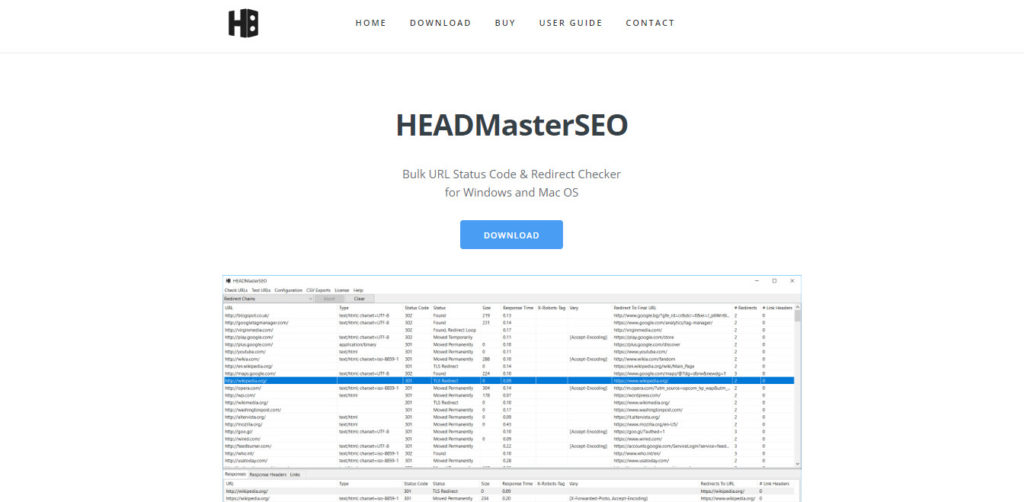Click the Status Code column header in upper table

pos(417,307)
